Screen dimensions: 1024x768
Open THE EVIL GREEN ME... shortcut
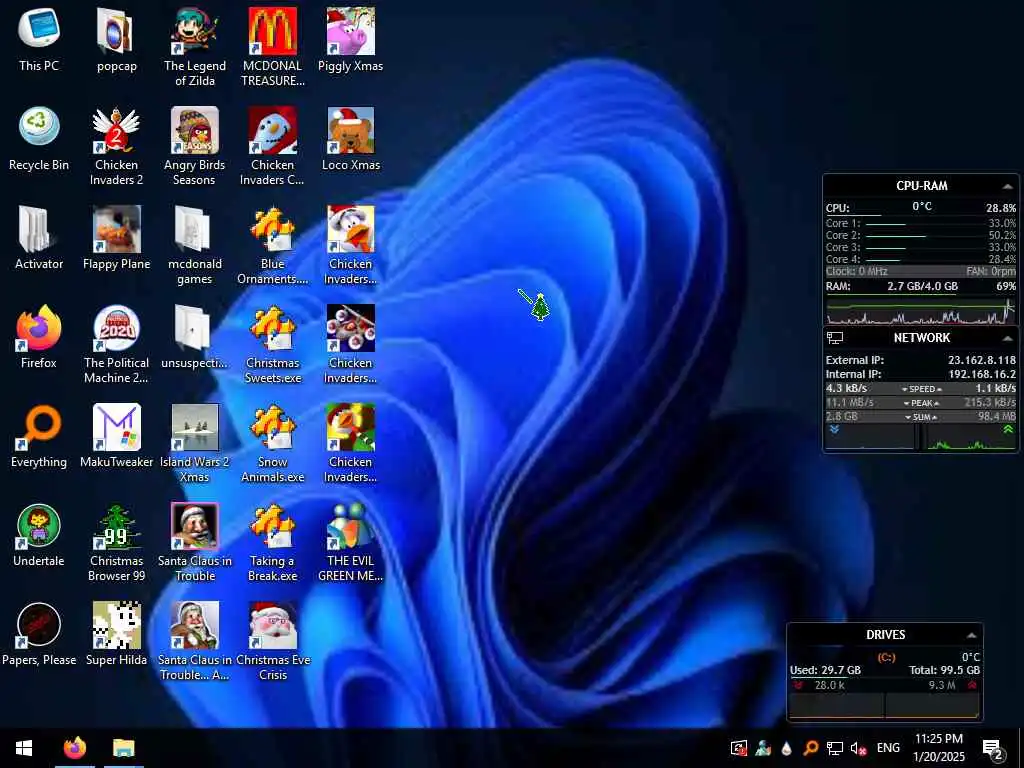351,543
